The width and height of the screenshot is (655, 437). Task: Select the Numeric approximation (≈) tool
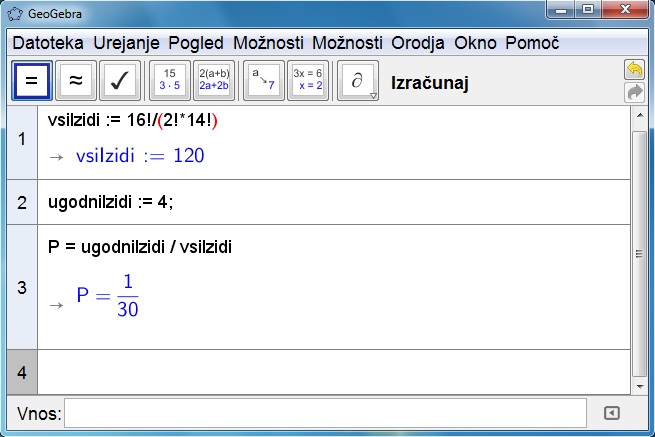click(76, 80)
